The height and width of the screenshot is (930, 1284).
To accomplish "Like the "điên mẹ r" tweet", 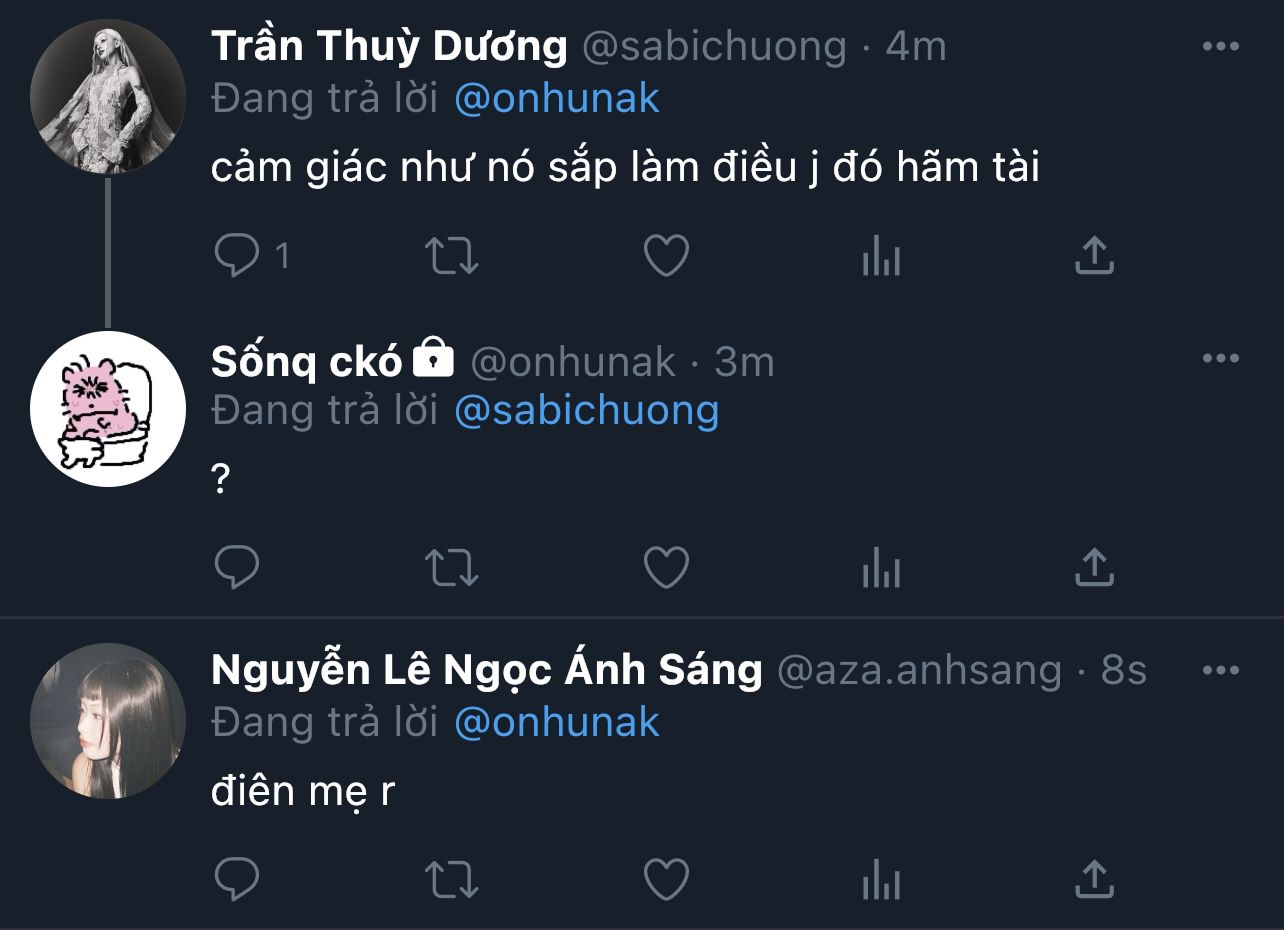I will point(666,880).
